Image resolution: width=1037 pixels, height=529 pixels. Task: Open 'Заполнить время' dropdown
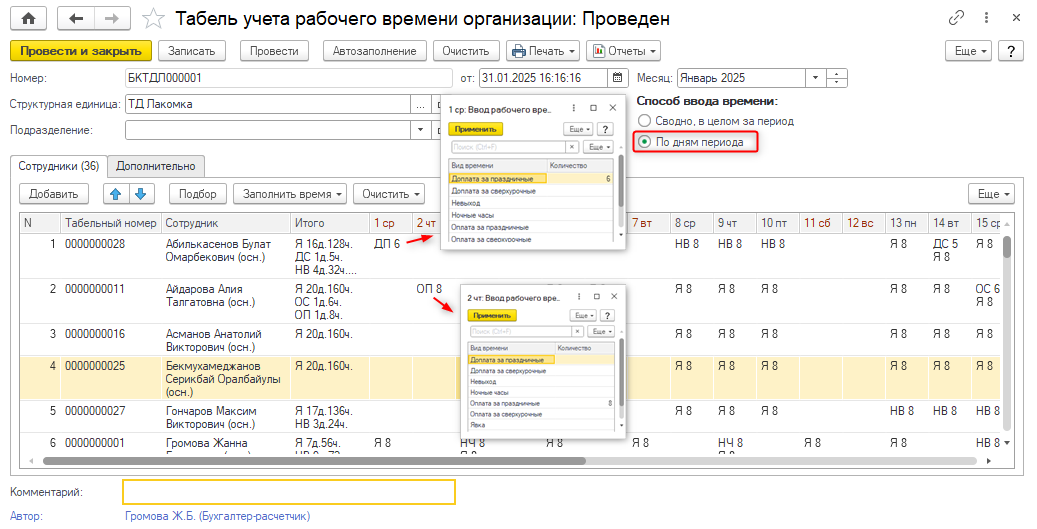[x=293, y=194]
